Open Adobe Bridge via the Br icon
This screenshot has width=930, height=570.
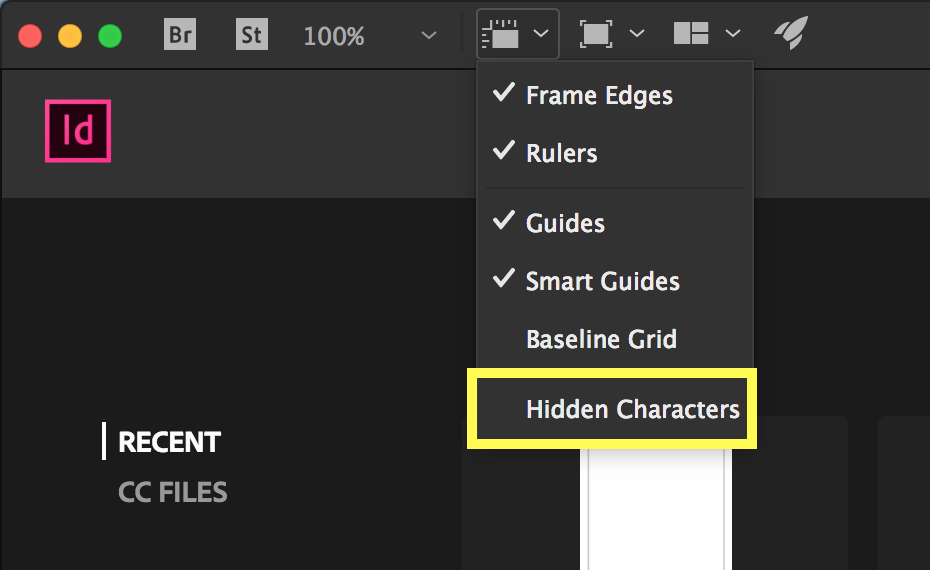(180, 35)
